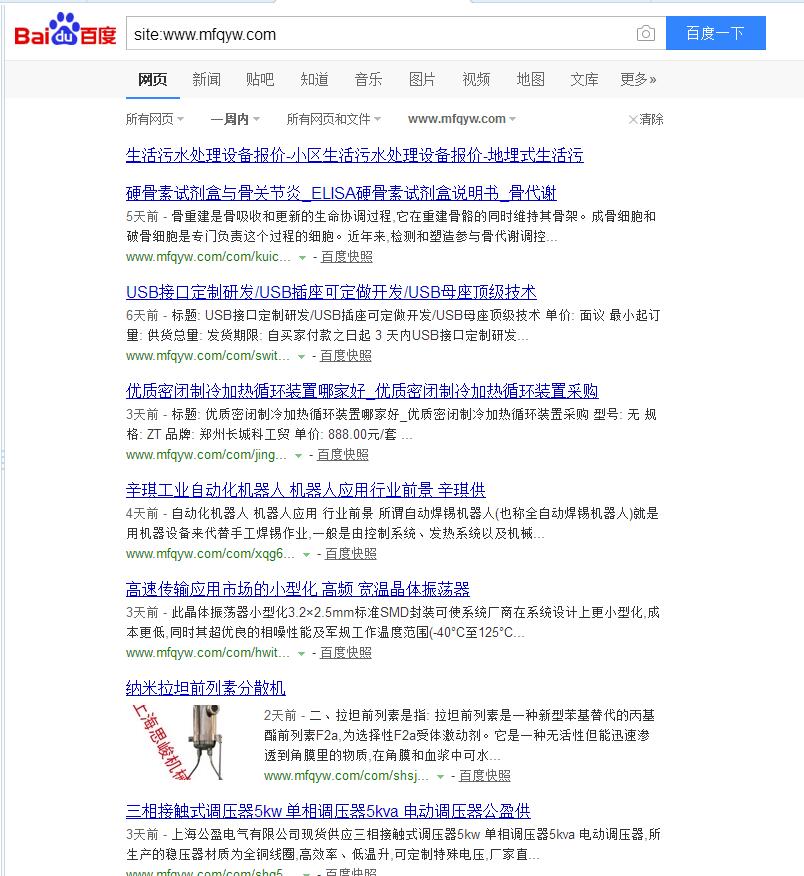Open 百度快照 for the jing result
This screenshot has width=804, height=876.
click(343, 454)
